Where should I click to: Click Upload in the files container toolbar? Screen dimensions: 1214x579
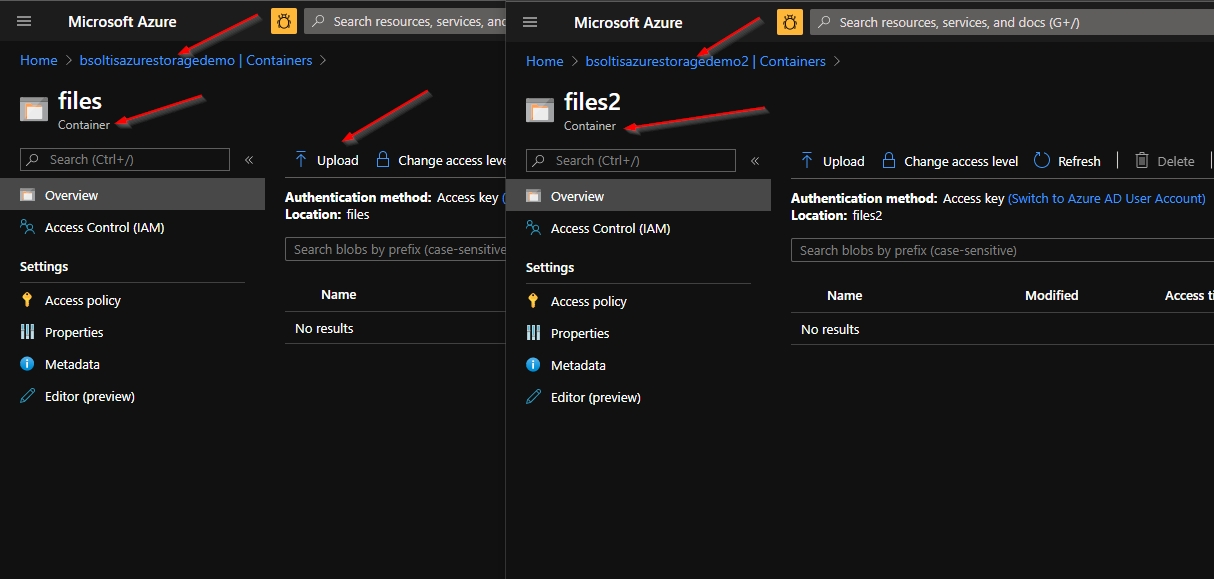pyautogui.click(x=326, y=160)
